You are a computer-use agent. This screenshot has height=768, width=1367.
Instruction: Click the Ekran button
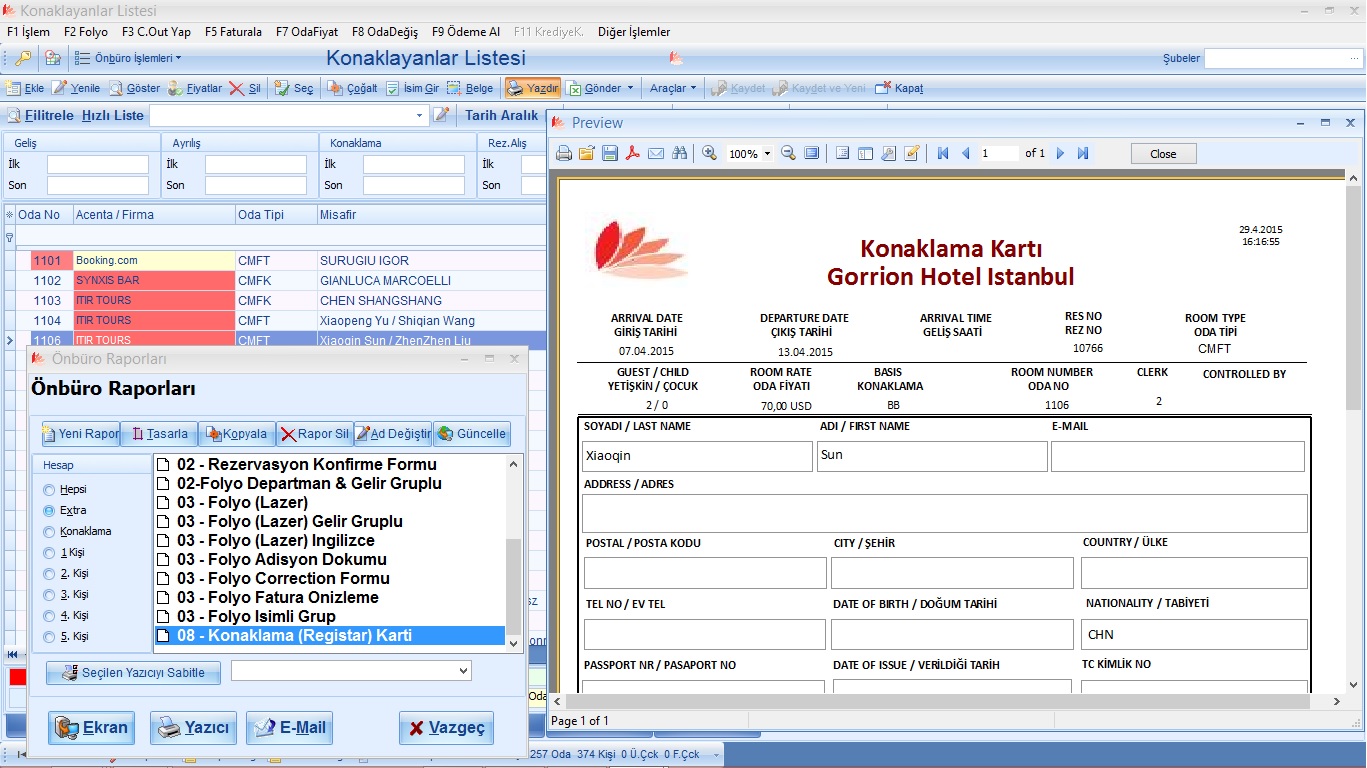(93, 728)
